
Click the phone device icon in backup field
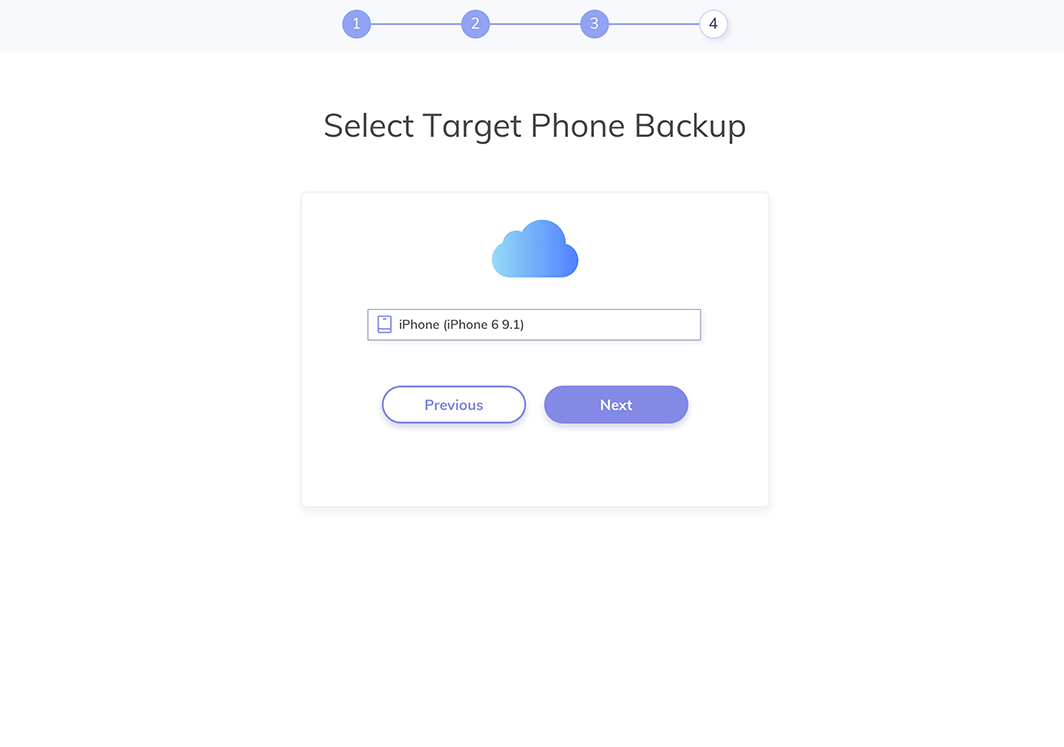point(384,324)
